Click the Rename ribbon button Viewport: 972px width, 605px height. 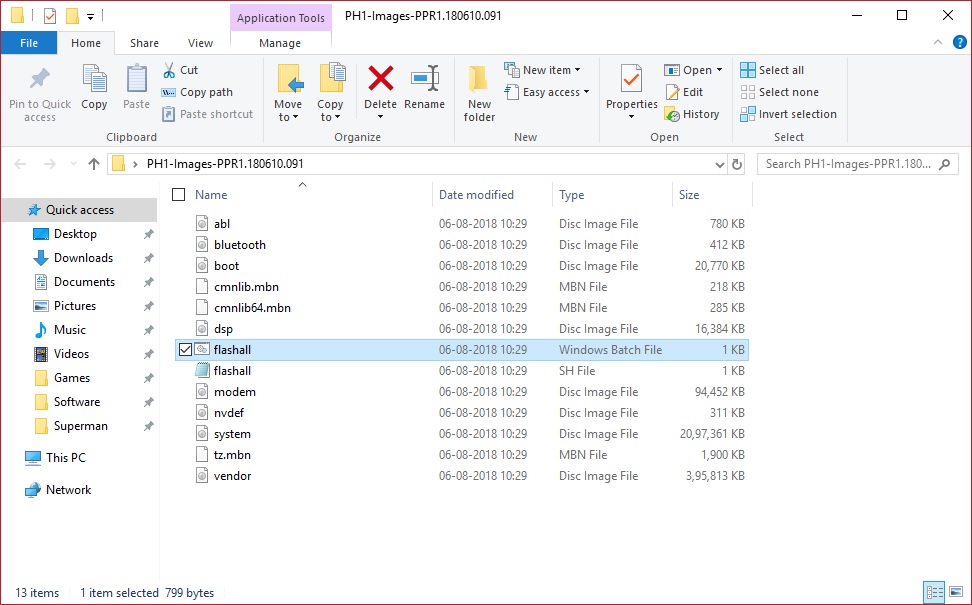tap(425, 88)
